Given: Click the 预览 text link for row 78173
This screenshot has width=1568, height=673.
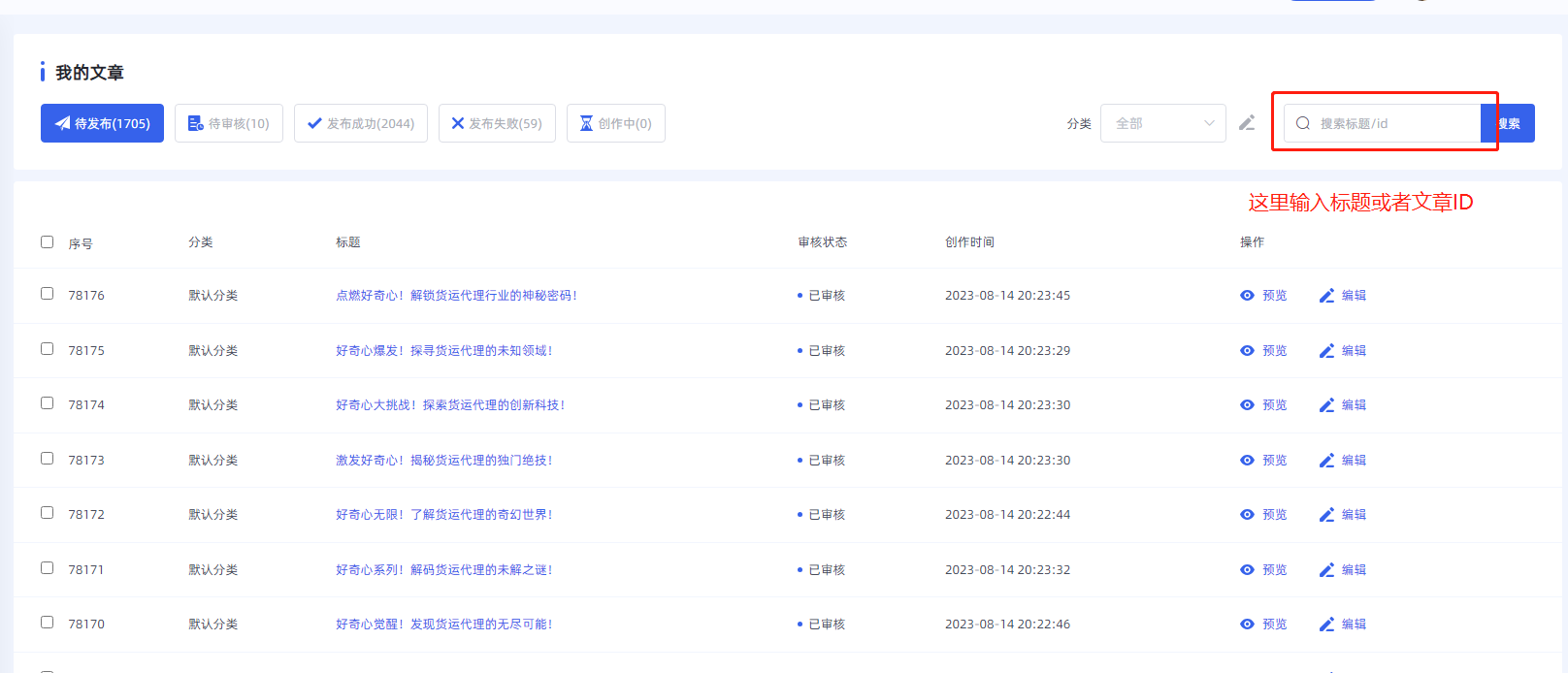Looking at the screenshot, I should 1275,461.
